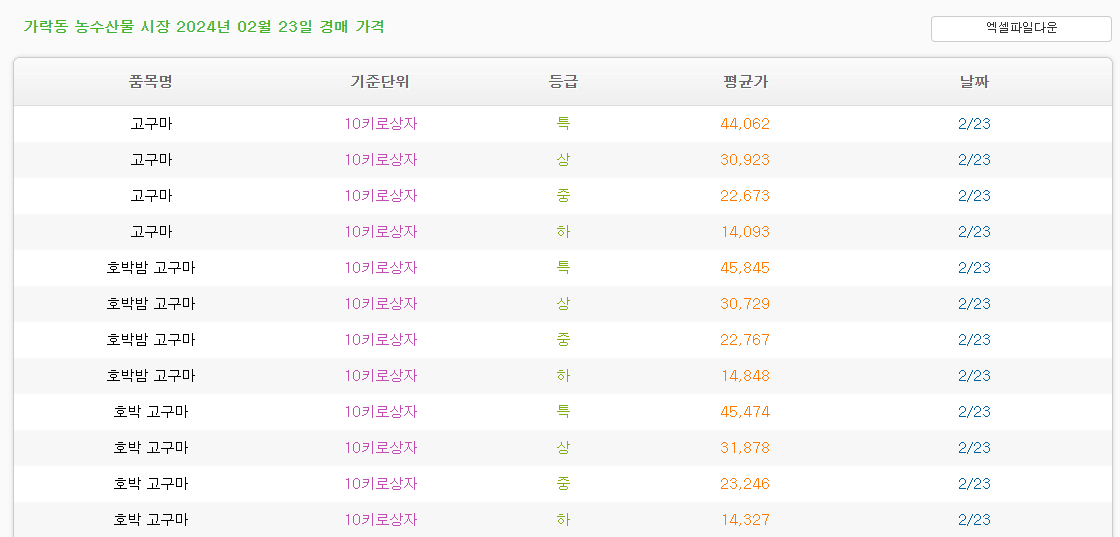The width and height of the screenshot is (1120, 537).
Task: Click the page title 가락동 농수산물 시장 경매 가격
Action: pos(204,27)
